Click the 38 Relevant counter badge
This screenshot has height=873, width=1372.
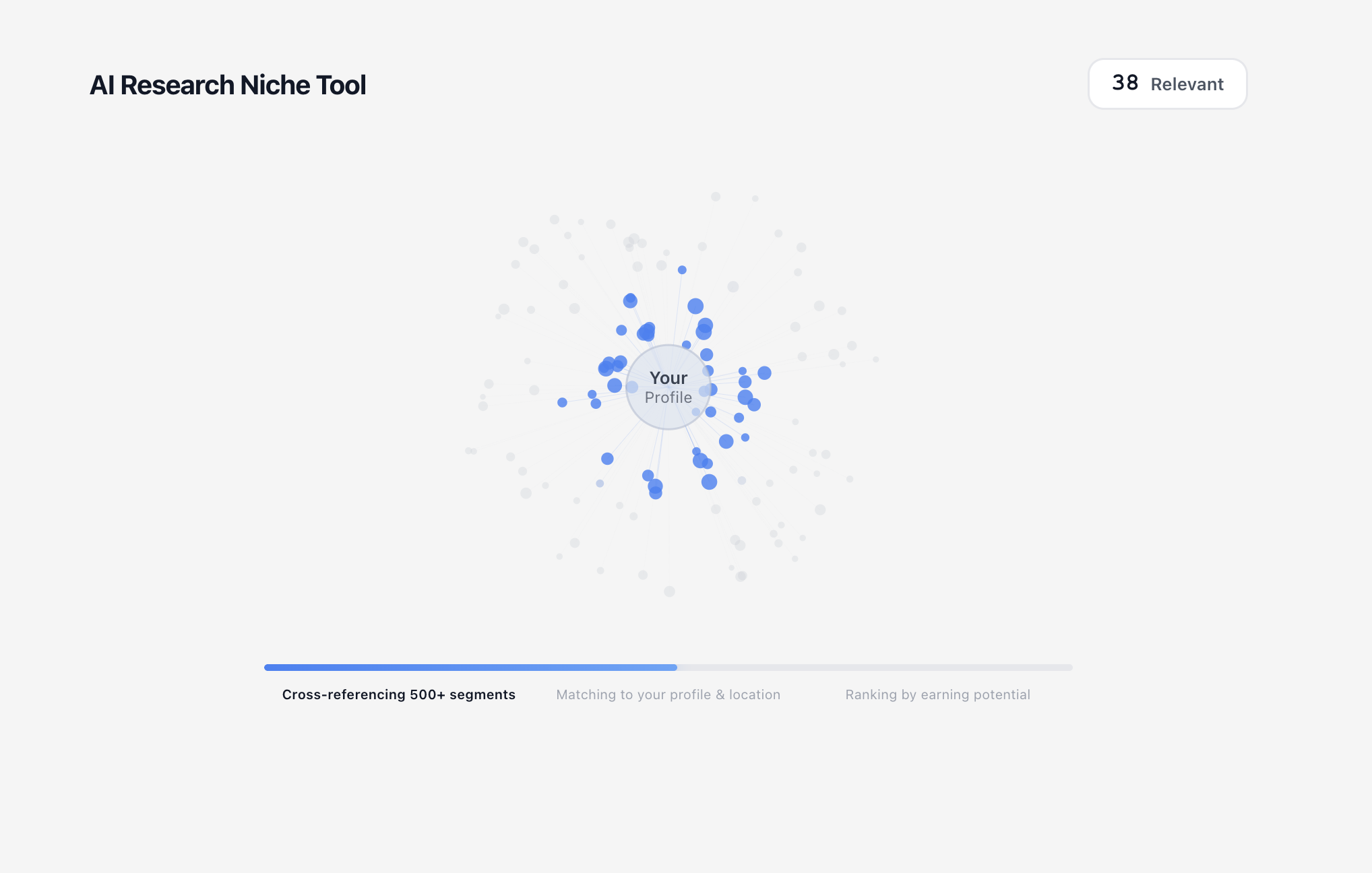pos(1167,84)
